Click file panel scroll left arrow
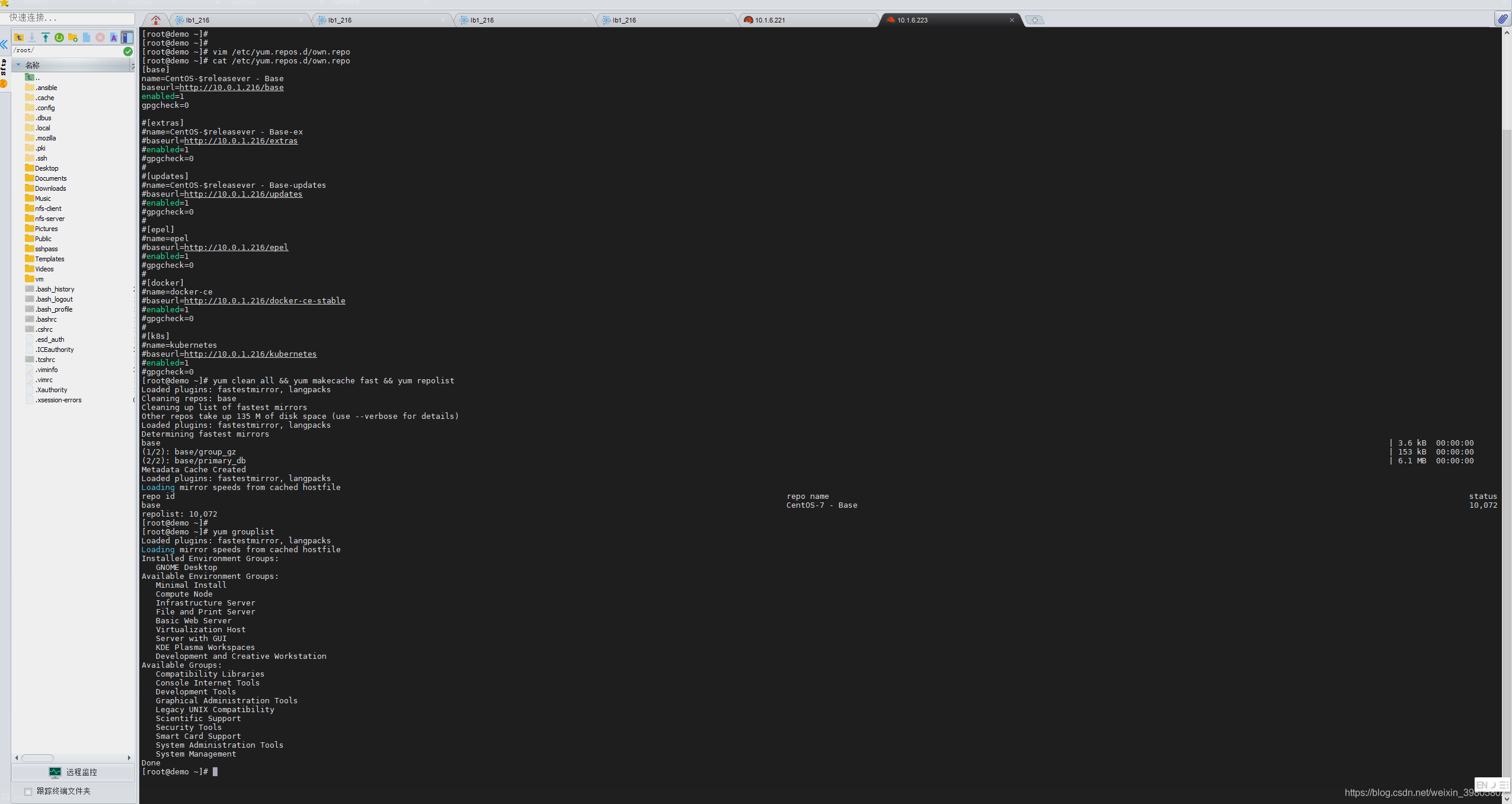 coord(17,758)
